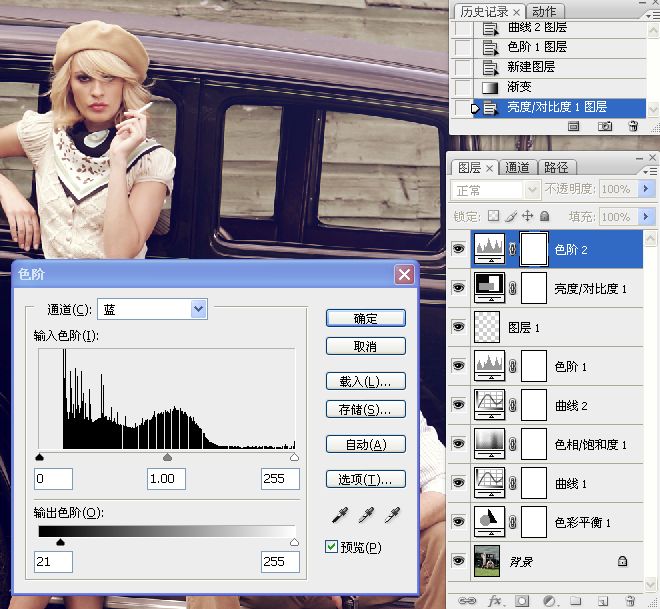Switch to the 通道 tab
Screen dimensions: 660x609
[517, 168]
